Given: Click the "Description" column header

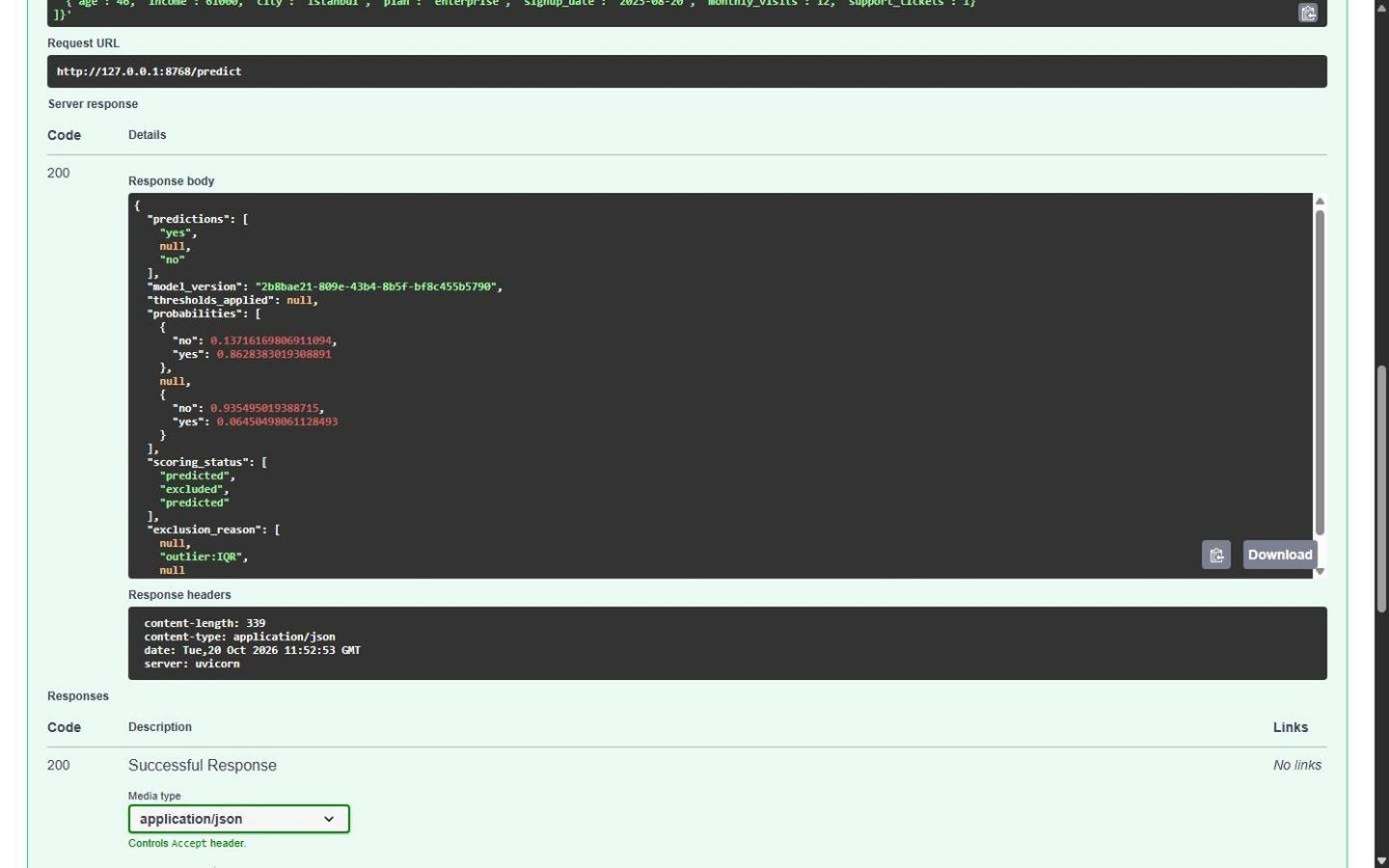Looking at the screenshot, I should click(x=160, y=727).
